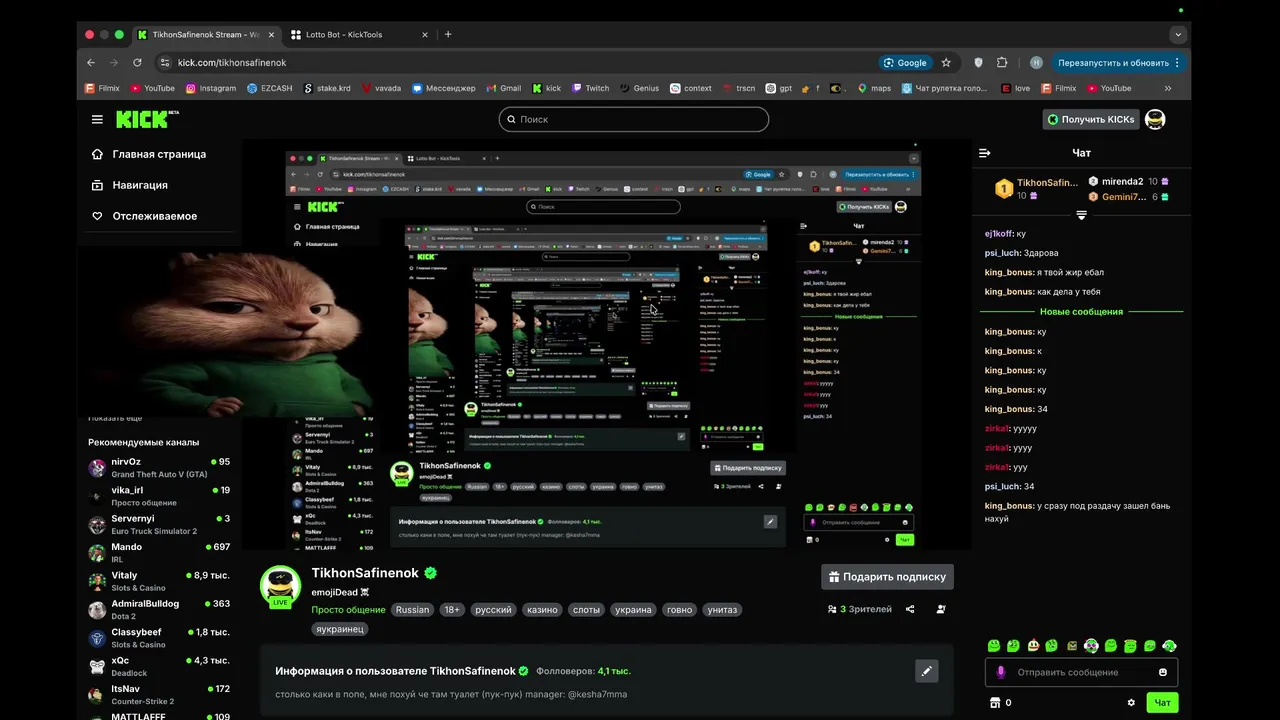Send message with the green Чат button

click(x=1162, y=703)
